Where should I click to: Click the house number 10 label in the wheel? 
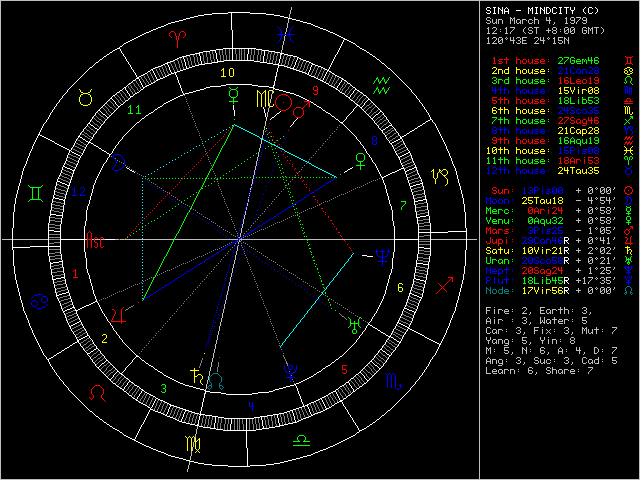(228, 72)
